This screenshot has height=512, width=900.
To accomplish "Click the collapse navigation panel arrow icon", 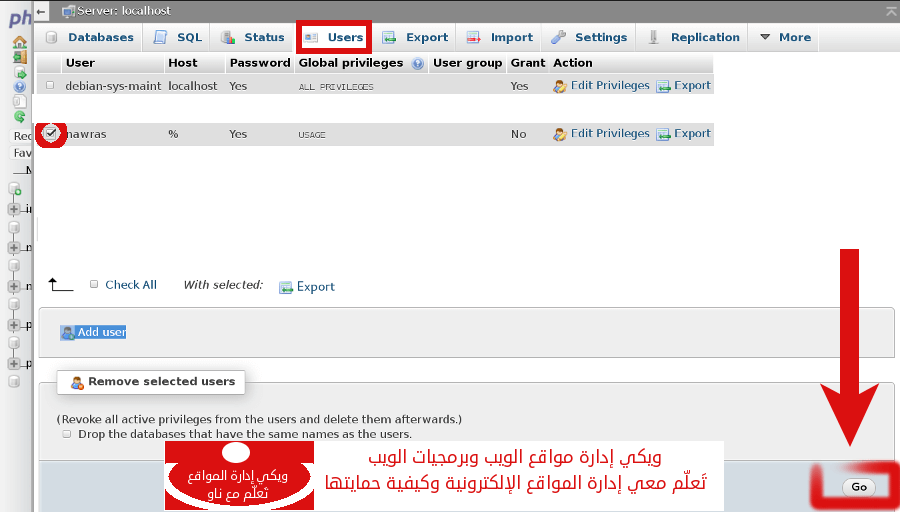I will pos(40,11).
